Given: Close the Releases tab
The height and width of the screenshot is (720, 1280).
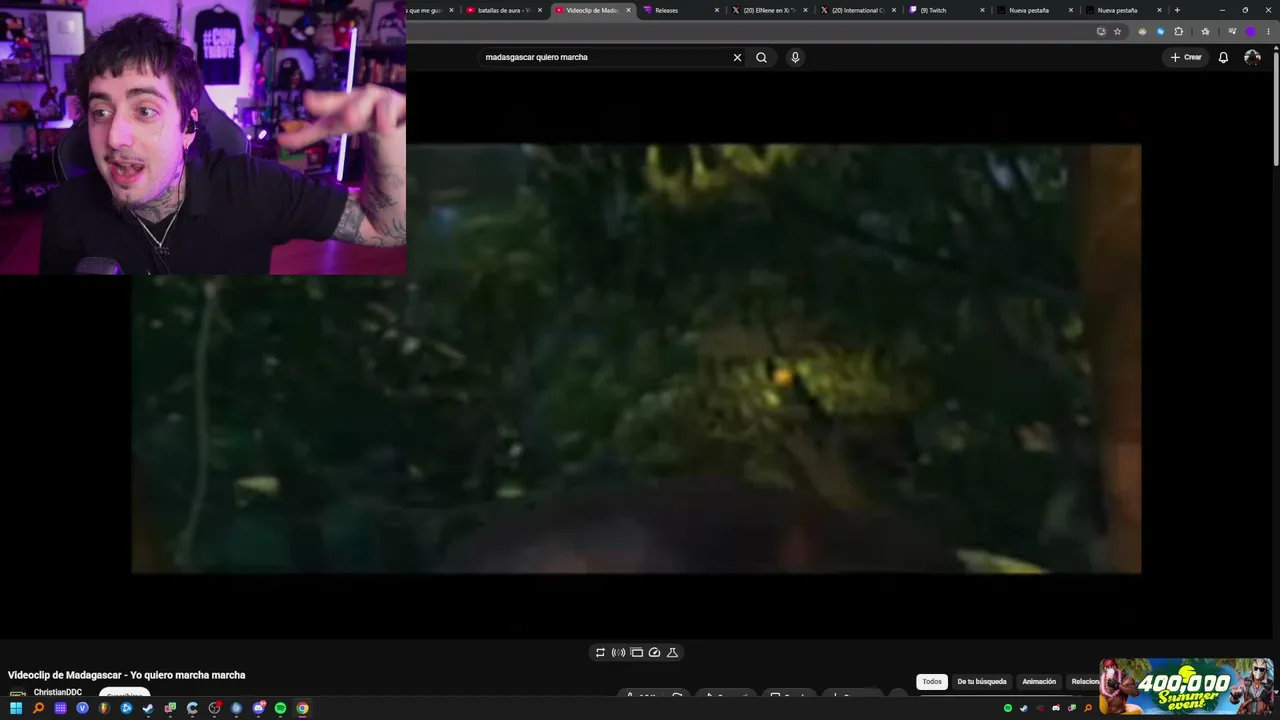Looking at the screenshot, I should (717, 10).
